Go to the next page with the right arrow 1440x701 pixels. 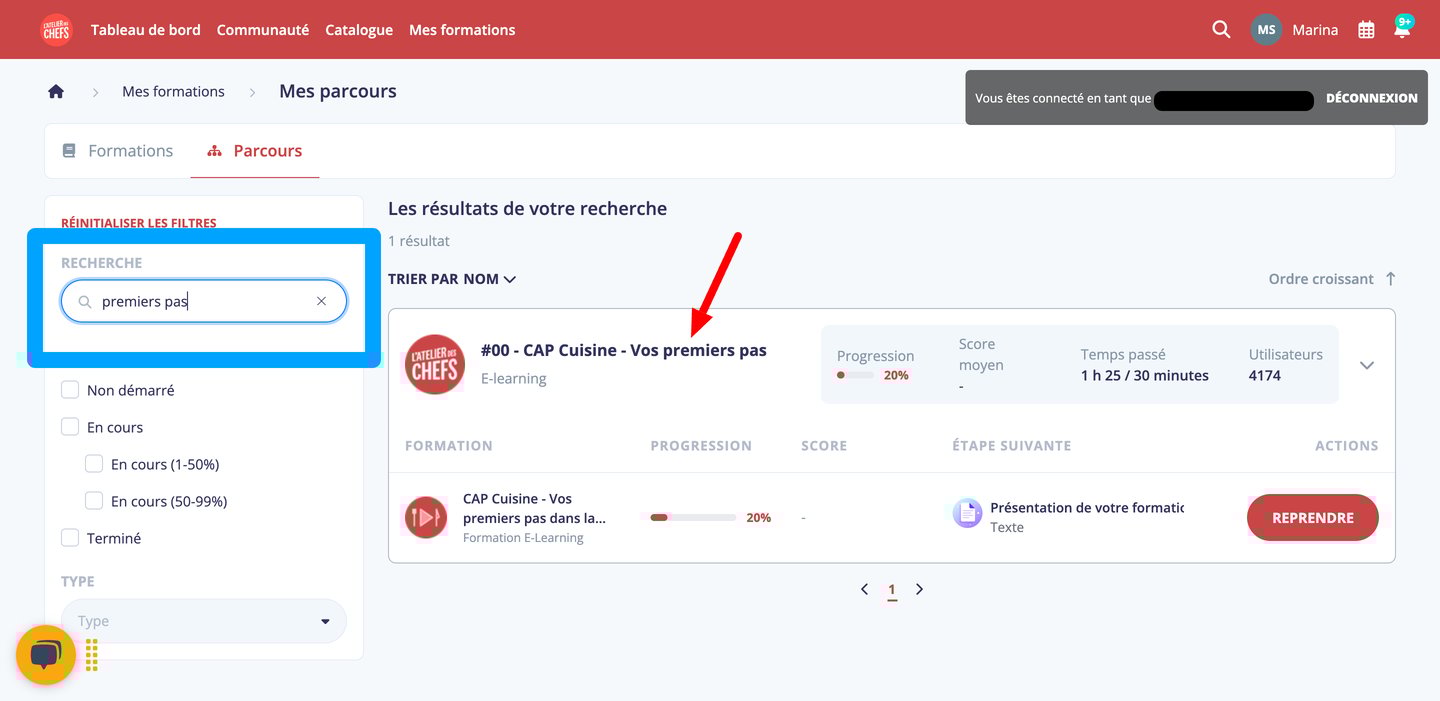919,589
